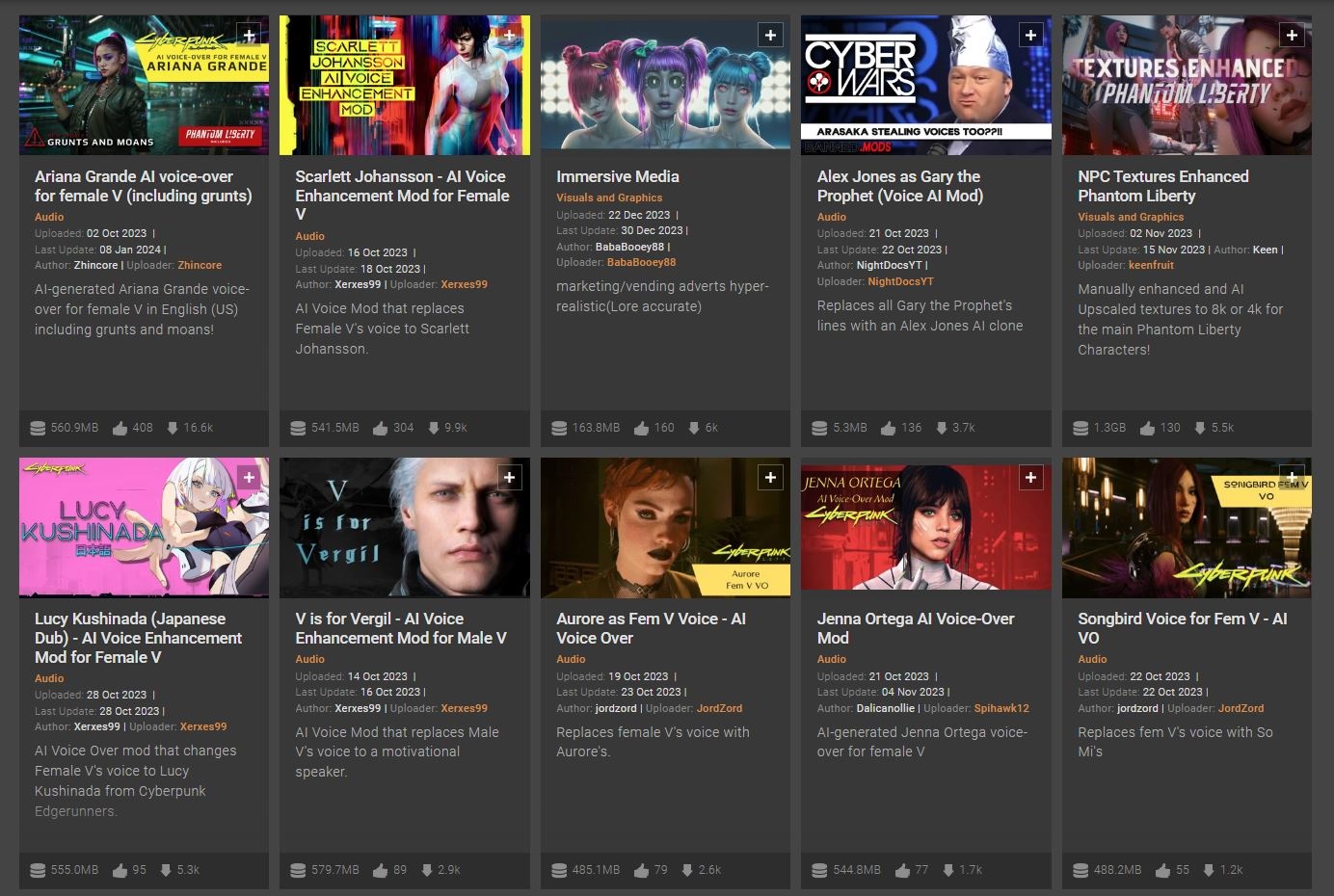Click thumbs-up icon on NPC Textures Enhanced mod
This screenshot has width=1334, height=896.
point(1148,428)
